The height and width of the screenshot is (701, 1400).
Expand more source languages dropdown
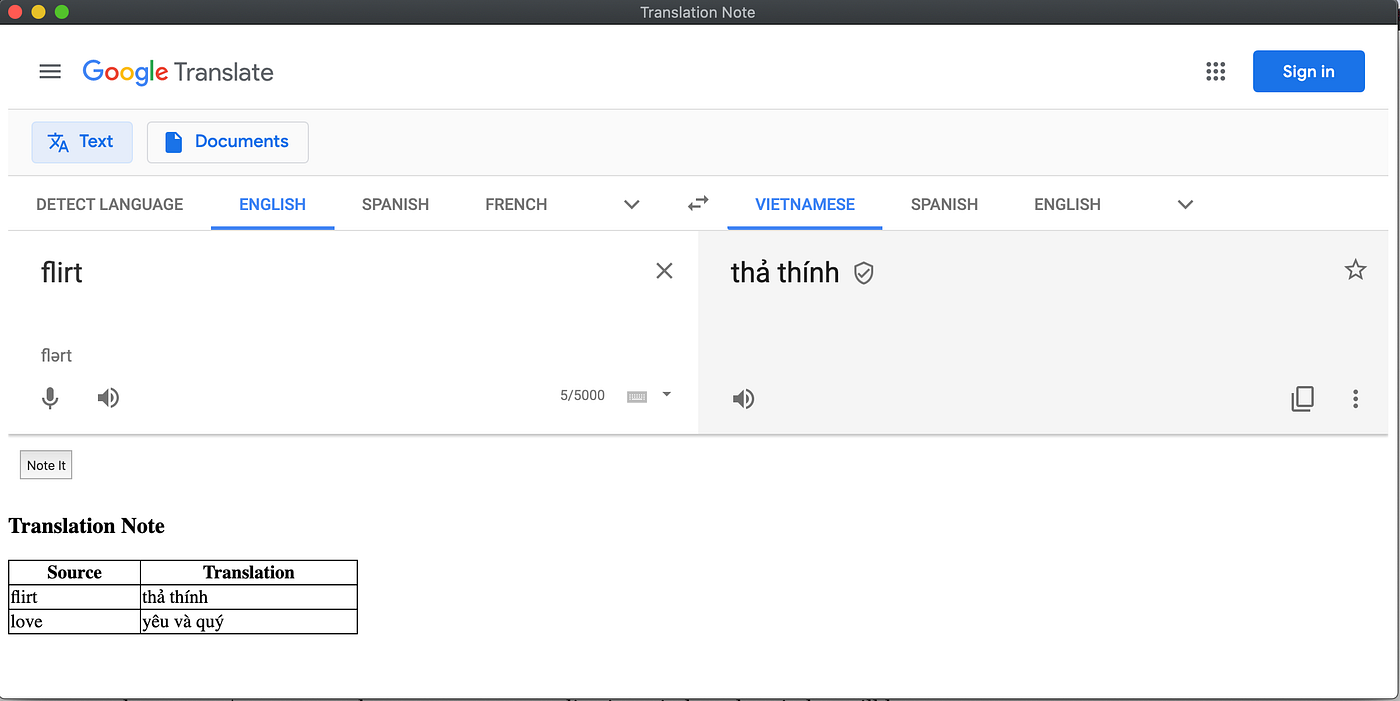tap(631, 204)
